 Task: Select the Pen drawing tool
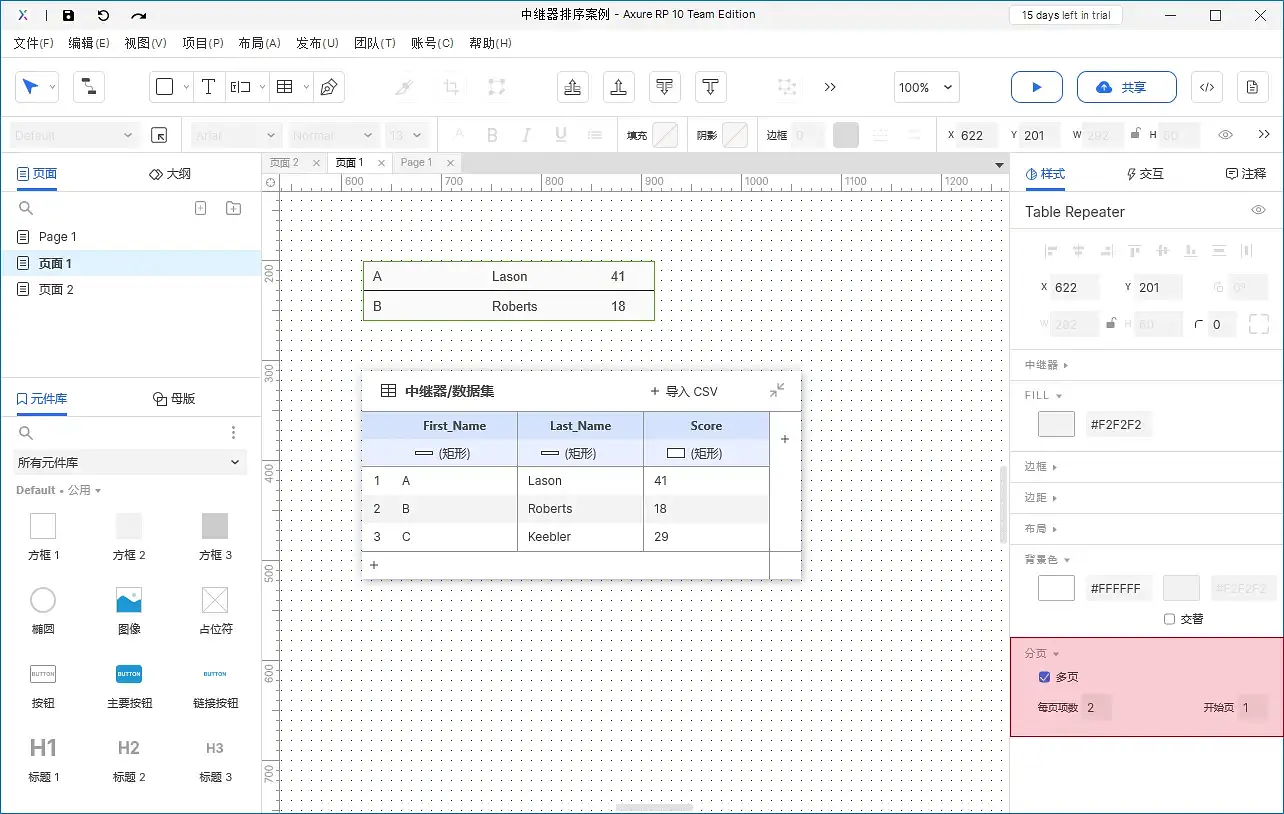[x=328, y=87]
